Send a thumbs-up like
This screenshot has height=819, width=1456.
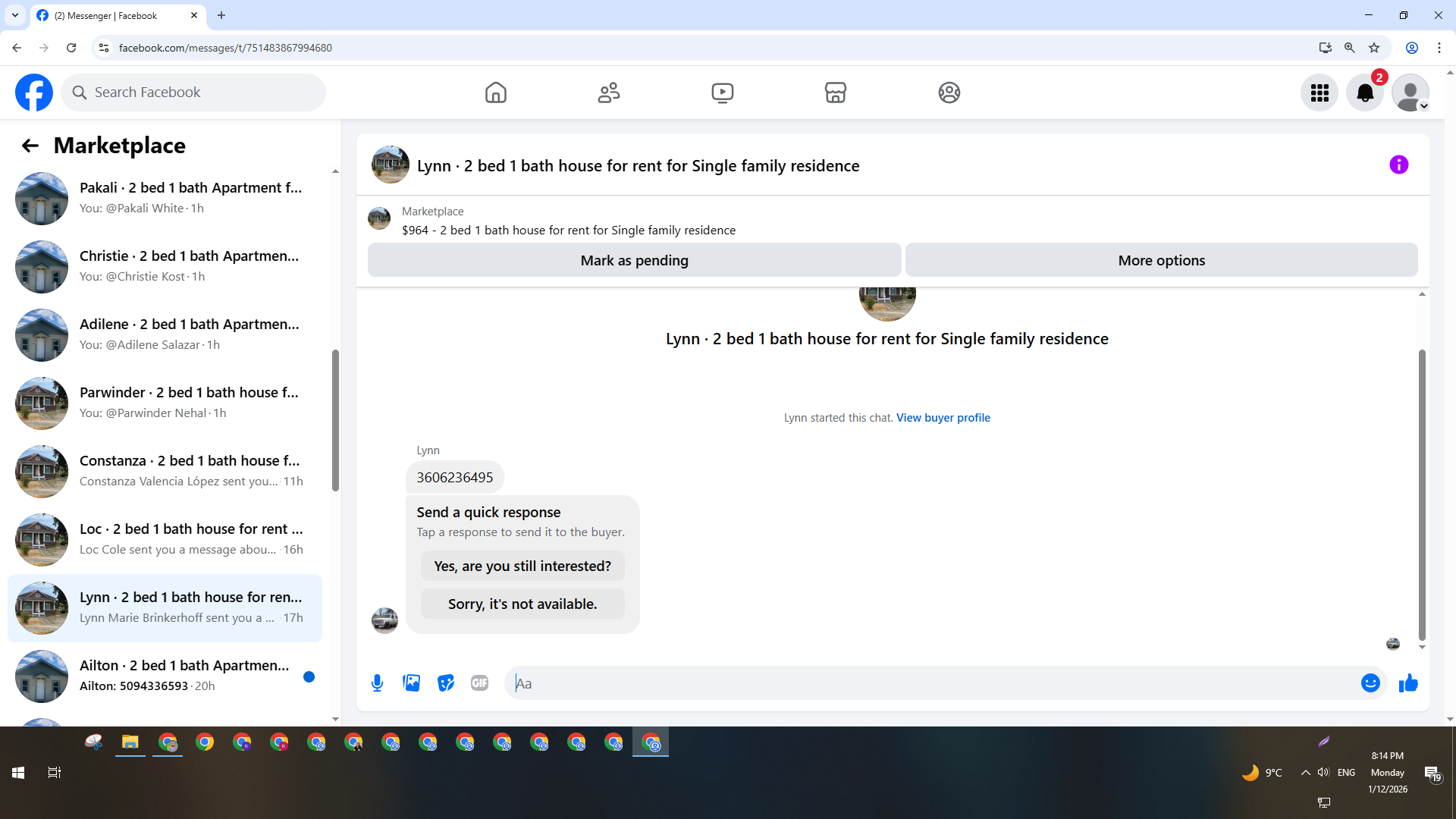click(x=1408, y=683)
